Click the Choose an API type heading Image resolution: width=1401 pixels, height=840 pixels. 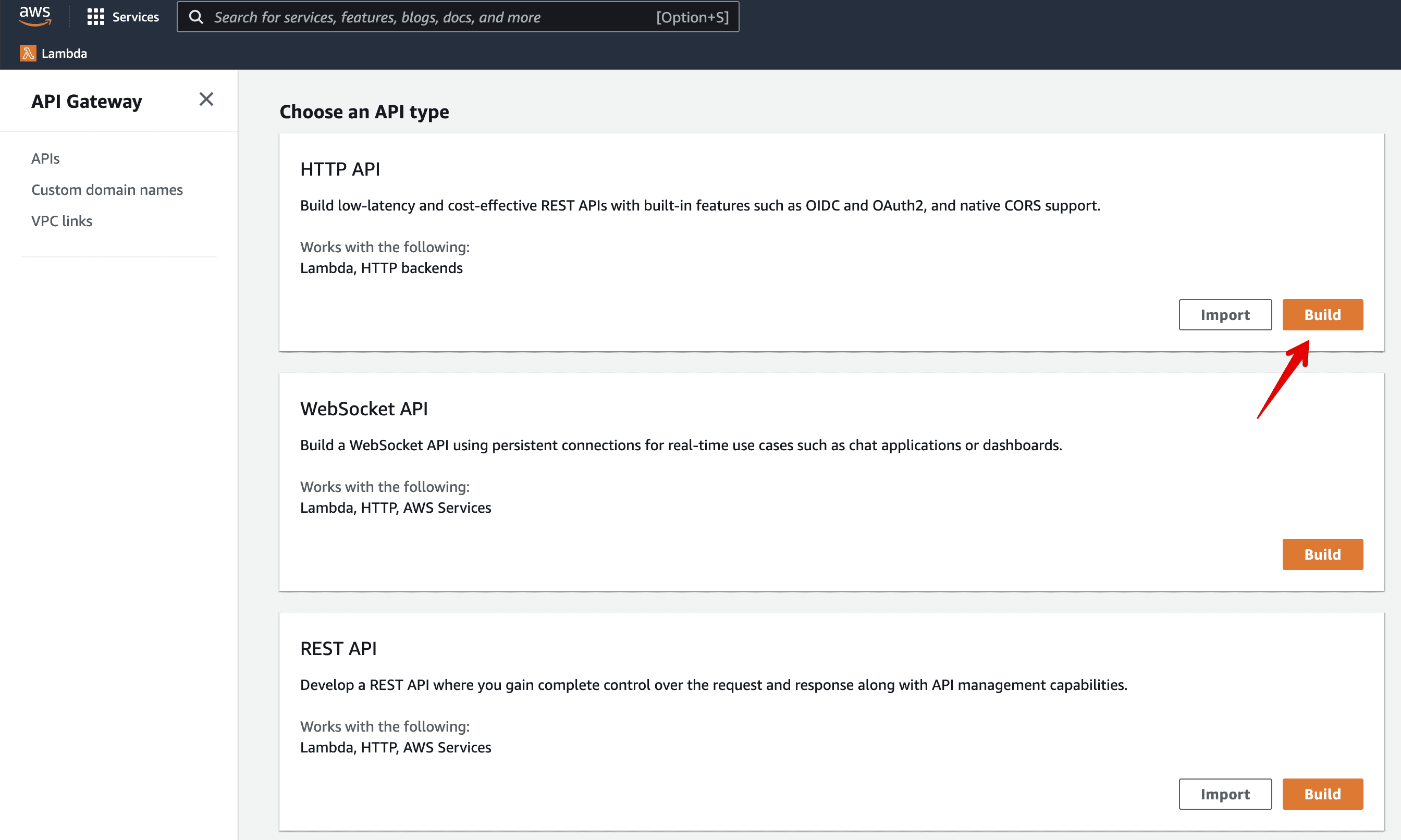click(364, 112)
